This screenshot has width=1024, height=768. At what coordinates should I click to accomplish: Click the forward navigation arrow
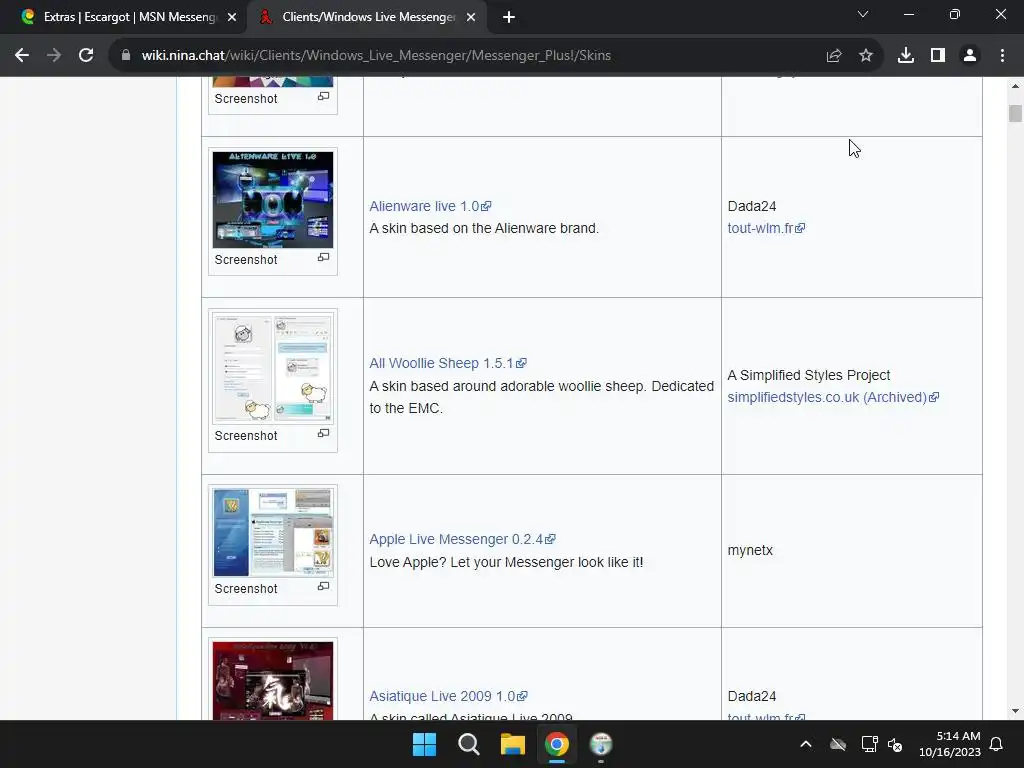[x=54, y=56]
